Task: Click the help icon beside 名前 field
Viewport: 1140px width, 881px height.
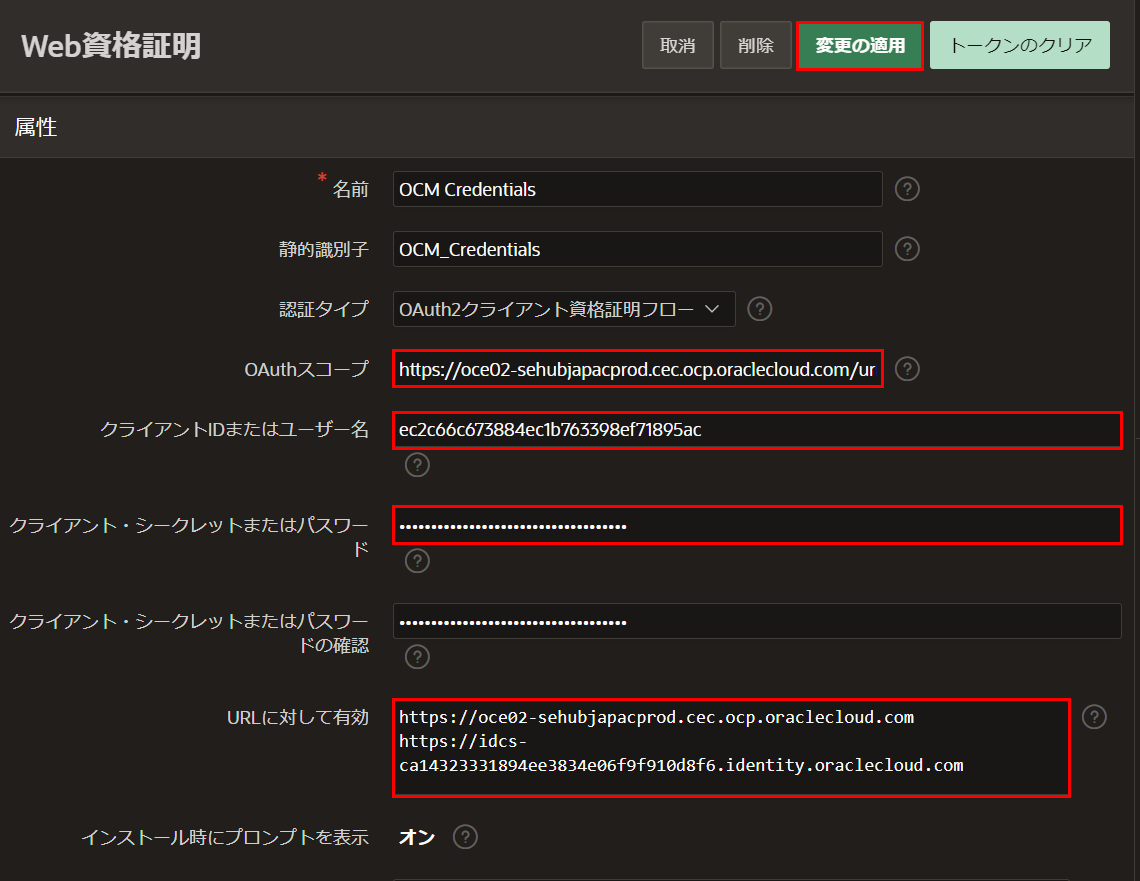Action: (x=907, y=189)
